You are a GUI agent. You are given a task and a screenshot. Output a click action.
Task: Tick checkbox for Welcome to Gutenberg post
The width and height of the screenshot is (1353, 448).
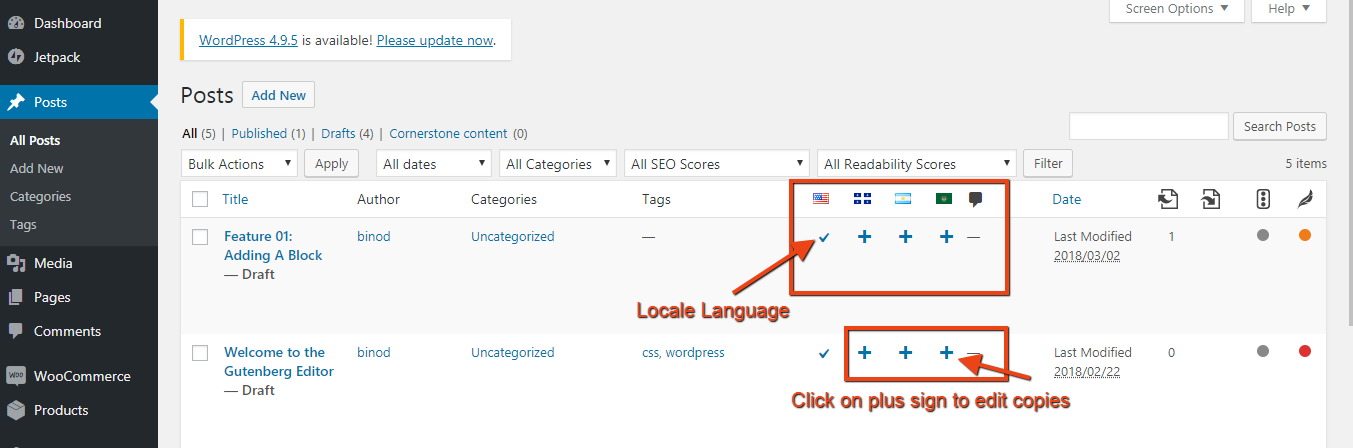pyautogui.click(x=200, y=353)
